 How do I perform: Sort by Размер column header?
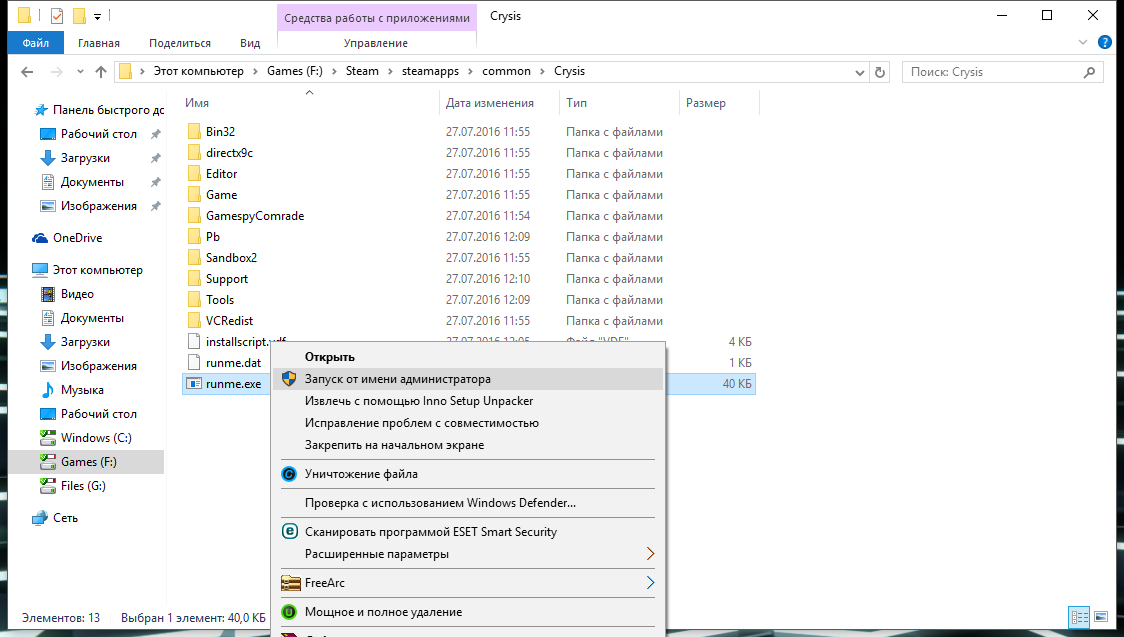click(705, 102)
